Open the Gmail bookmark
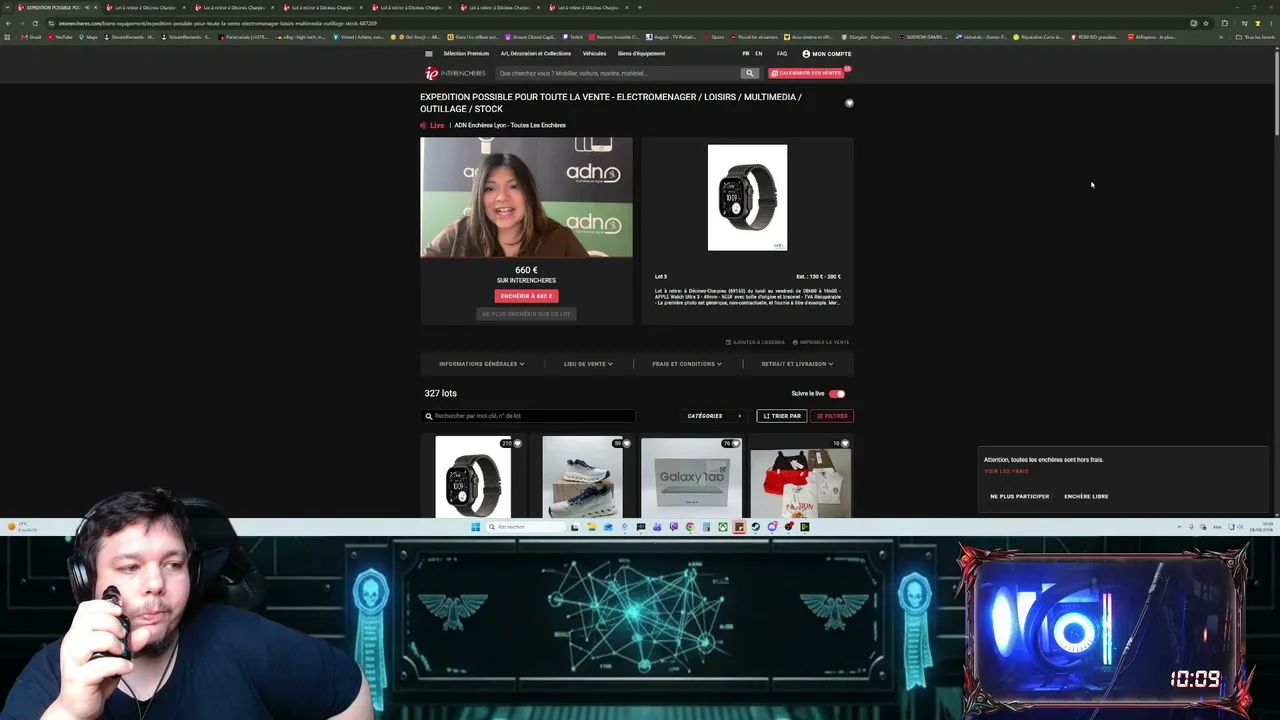The height and width of the screenshot is (720, 1280). click(30, 37)
